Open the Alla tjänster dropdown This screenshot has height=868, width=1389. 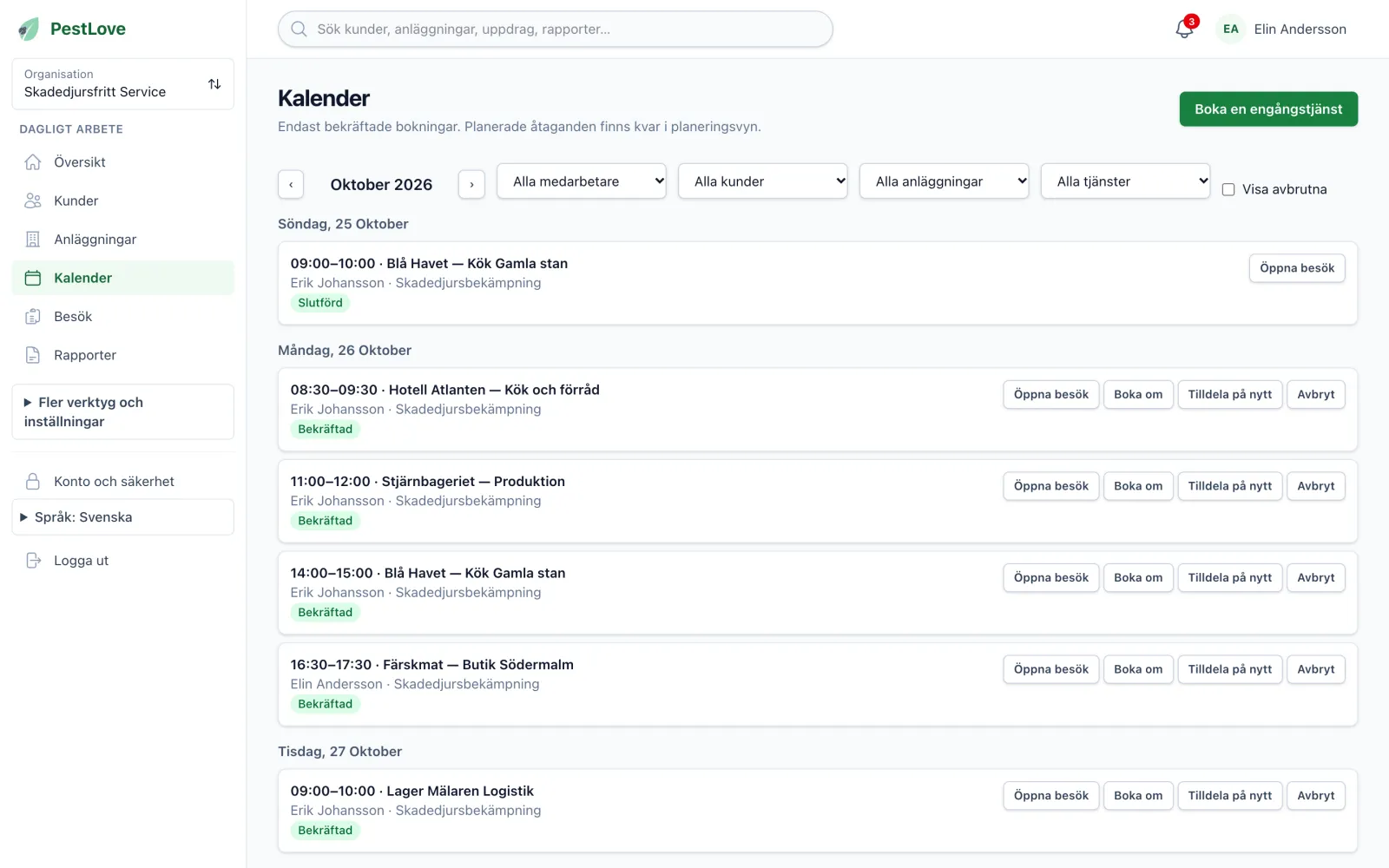pyautogui.click(x=1126, y=181)
